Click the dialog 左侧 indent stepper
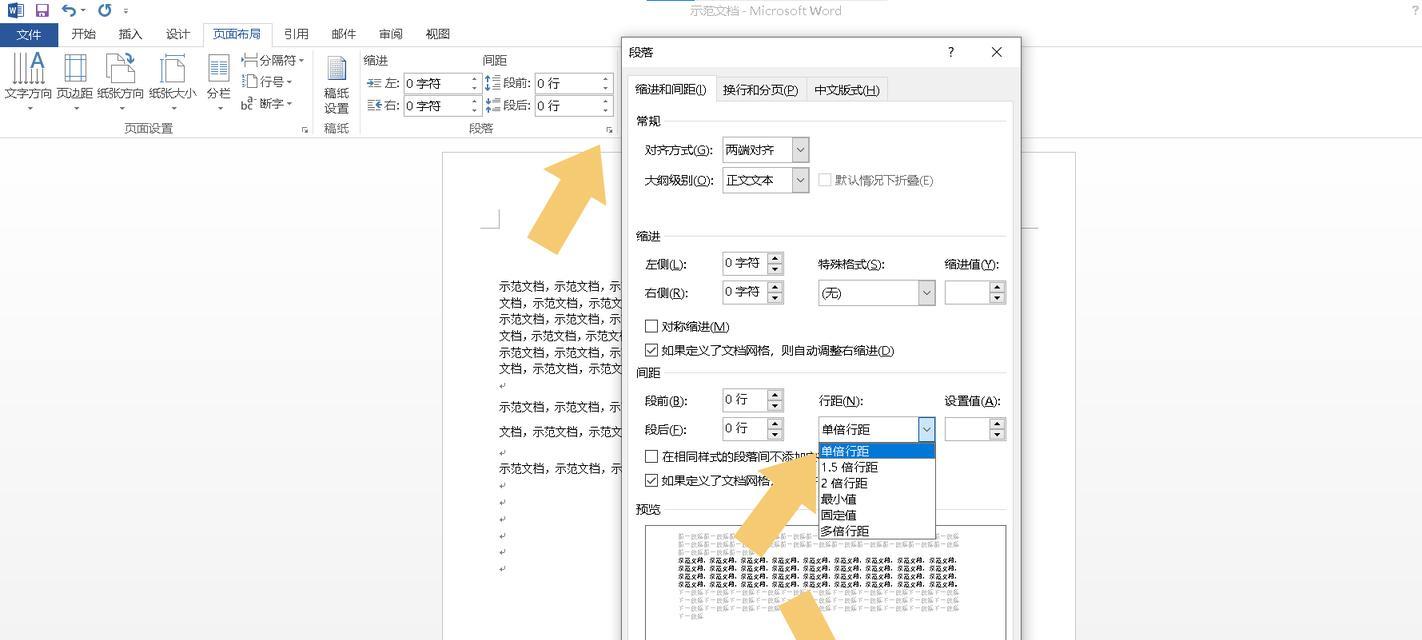Viewport: 1422px width, 640px height. coord(775,264)
